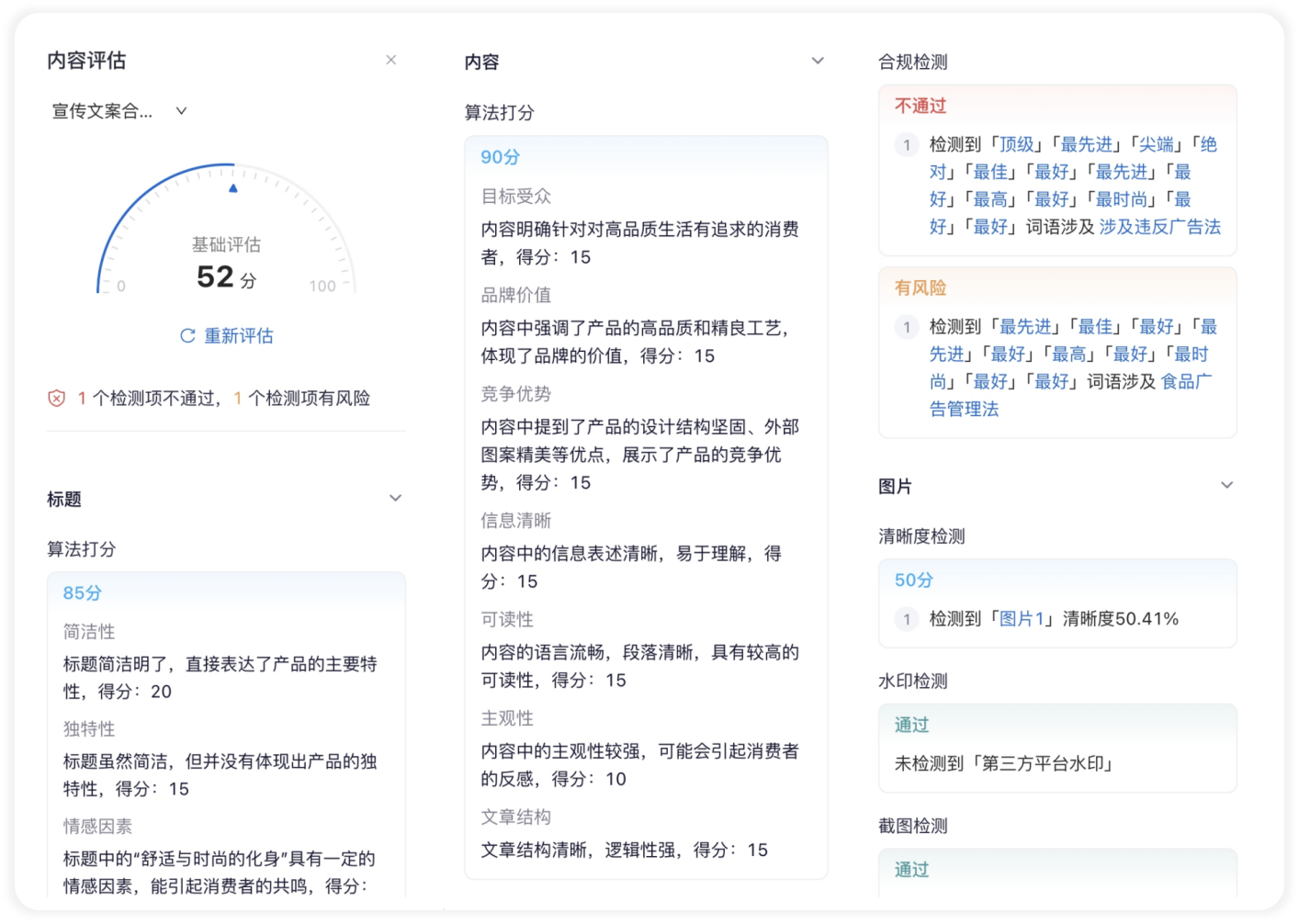Click number 1 badge in 不通过 card
Screen dimensions: 1299x924
coord(907,144)
